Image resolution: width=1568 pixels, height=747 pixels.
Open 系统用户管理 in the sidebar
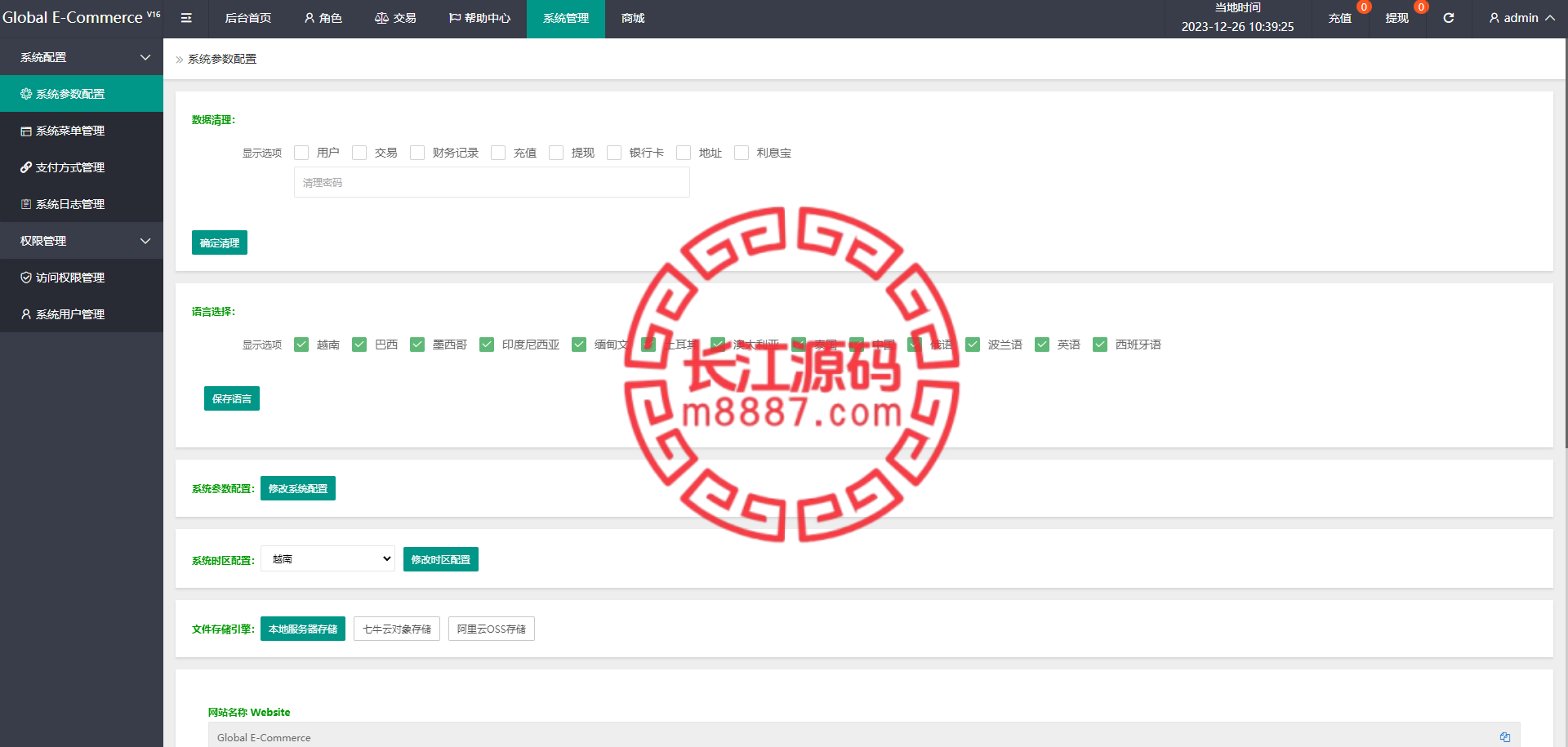pyautogui.click(x=82, y=314)
